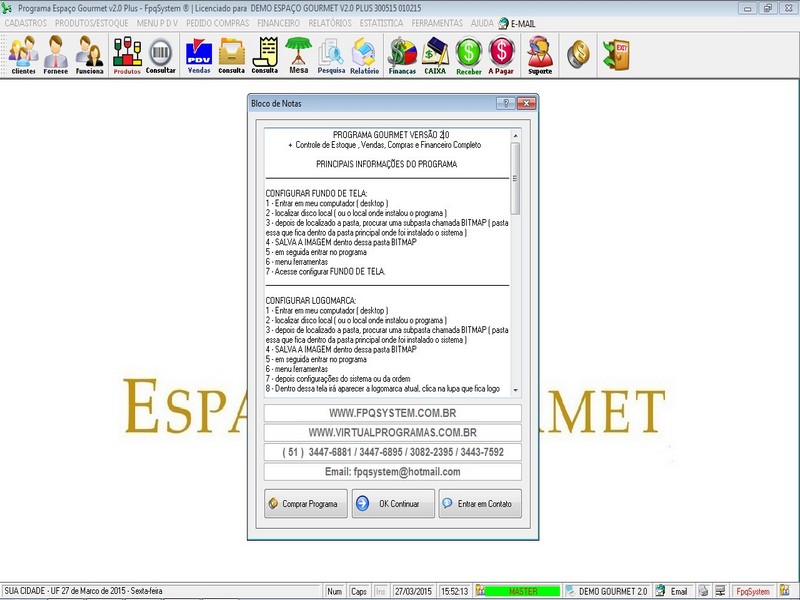The width and height of the screenshot is (800, 600).
Task: Open the RELATÓRIOS menu
Action: [x=330, y=23]
